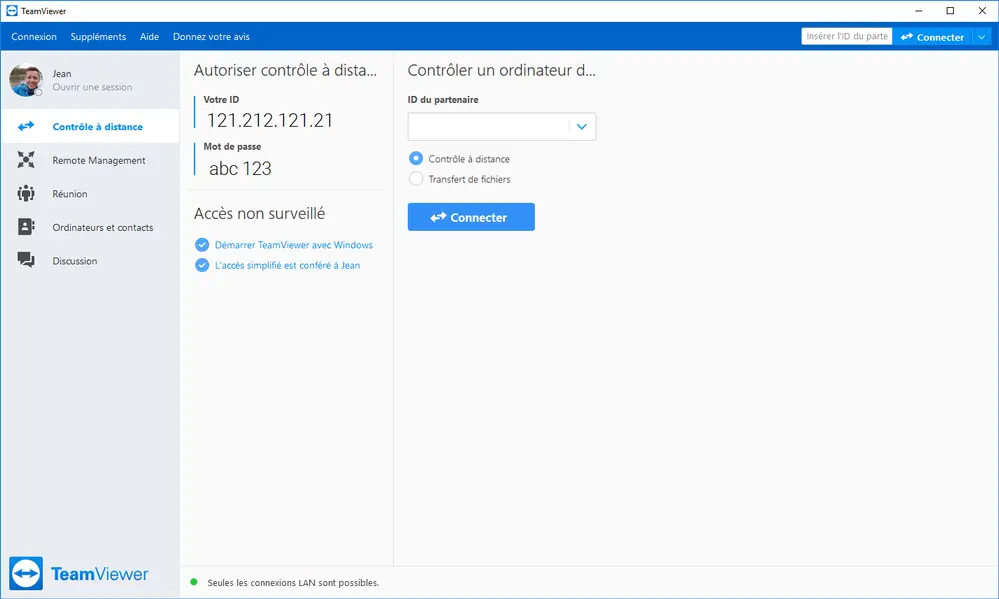Click L'accès simplifié est conféré à Jean link
999x599 pixels.
point(287,265)
